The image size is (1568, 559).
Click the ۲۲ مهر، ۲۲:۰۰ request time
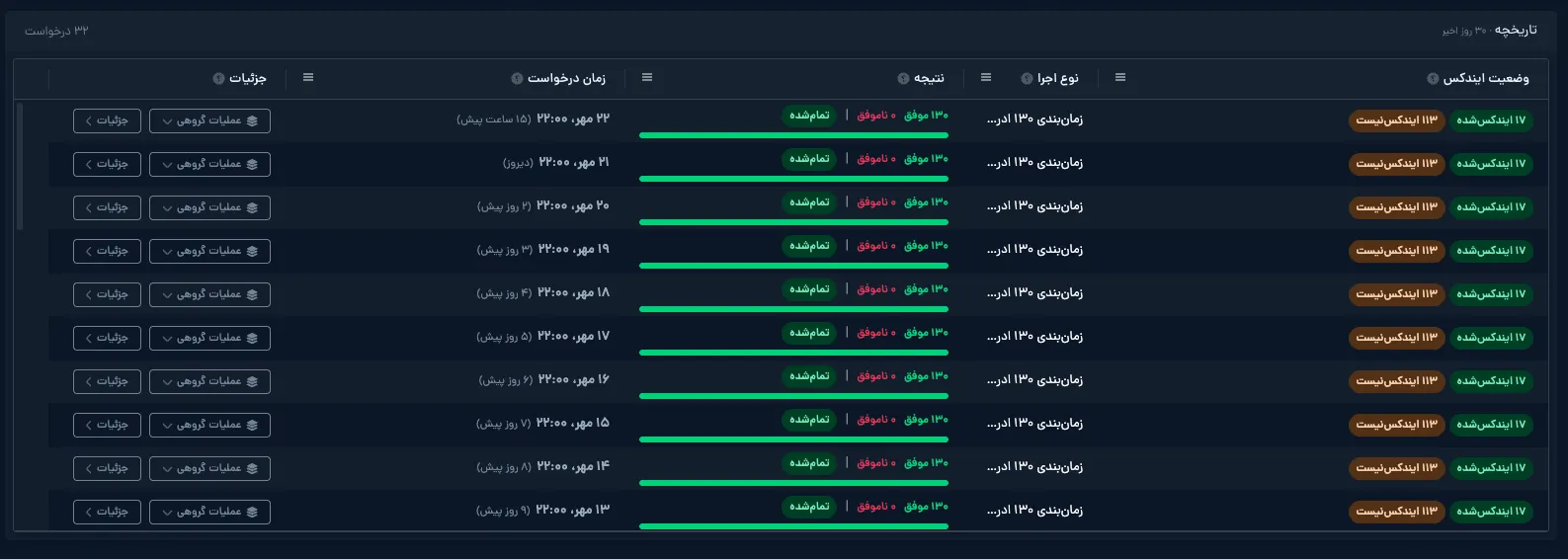pos(573,119)
